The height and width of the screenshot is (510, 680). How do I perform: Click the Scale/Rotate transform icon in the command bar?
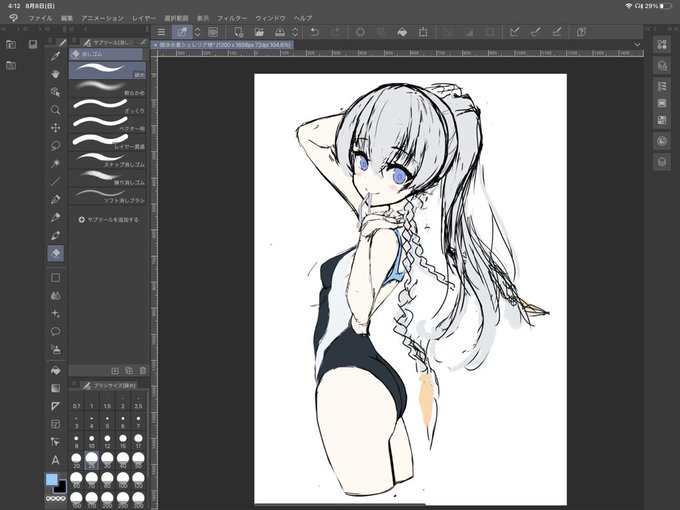tap(423, 32)
